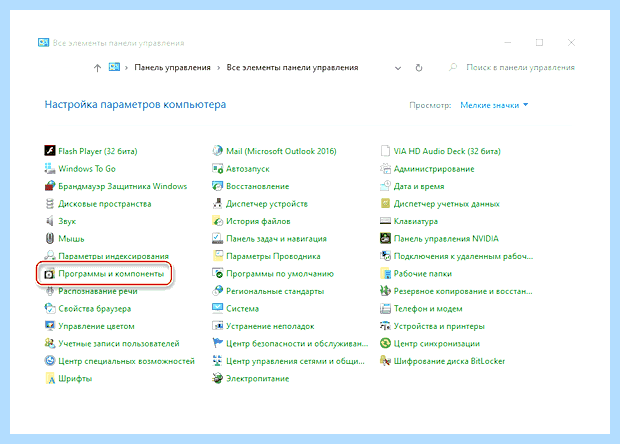Open VIA HD Audio Deck (32 бита) link
The width and height of the screenshot is (620, 444).
(x=447, y=151)
